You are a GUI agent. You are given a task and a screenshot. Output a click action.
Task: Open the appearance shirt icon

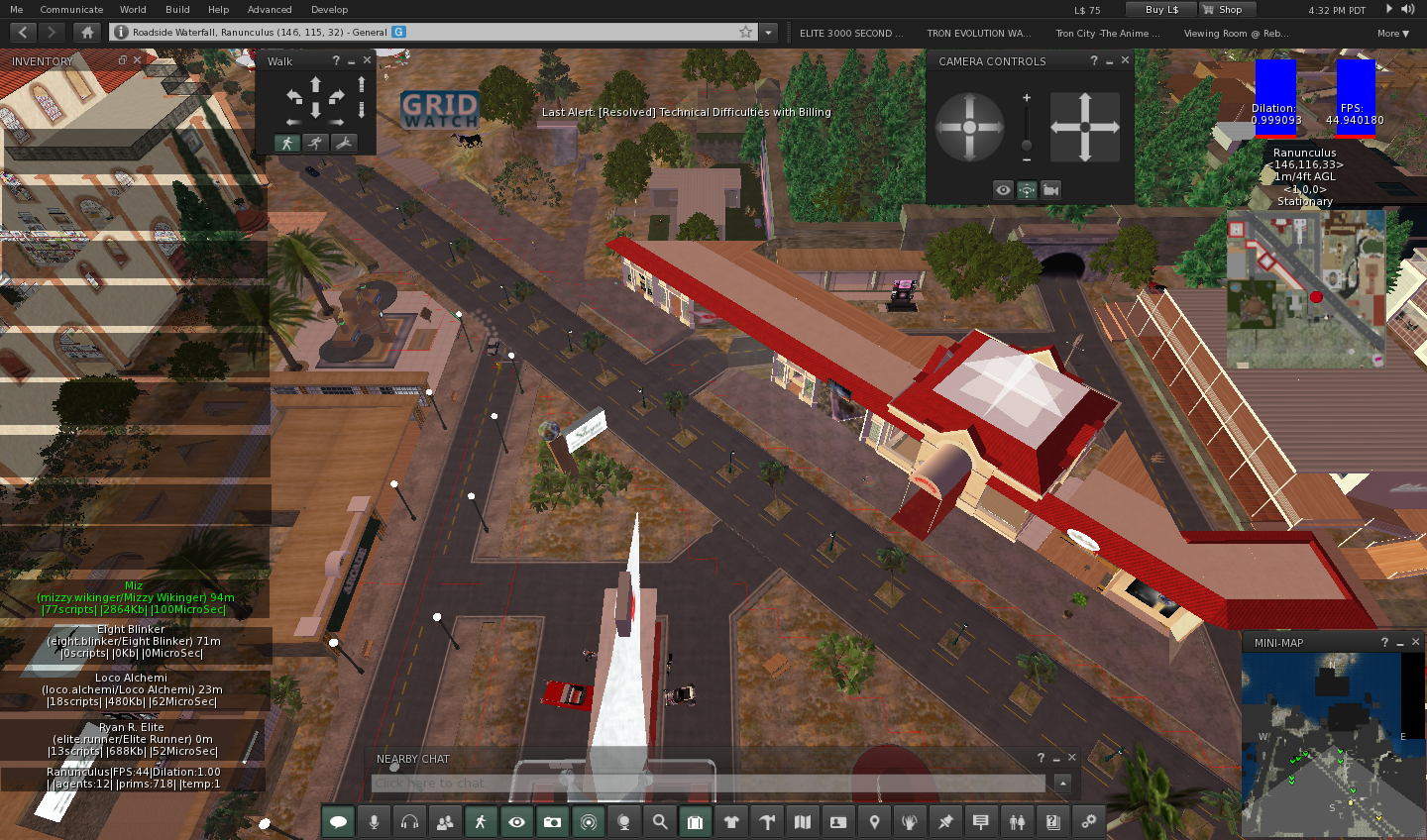[731, 821]
